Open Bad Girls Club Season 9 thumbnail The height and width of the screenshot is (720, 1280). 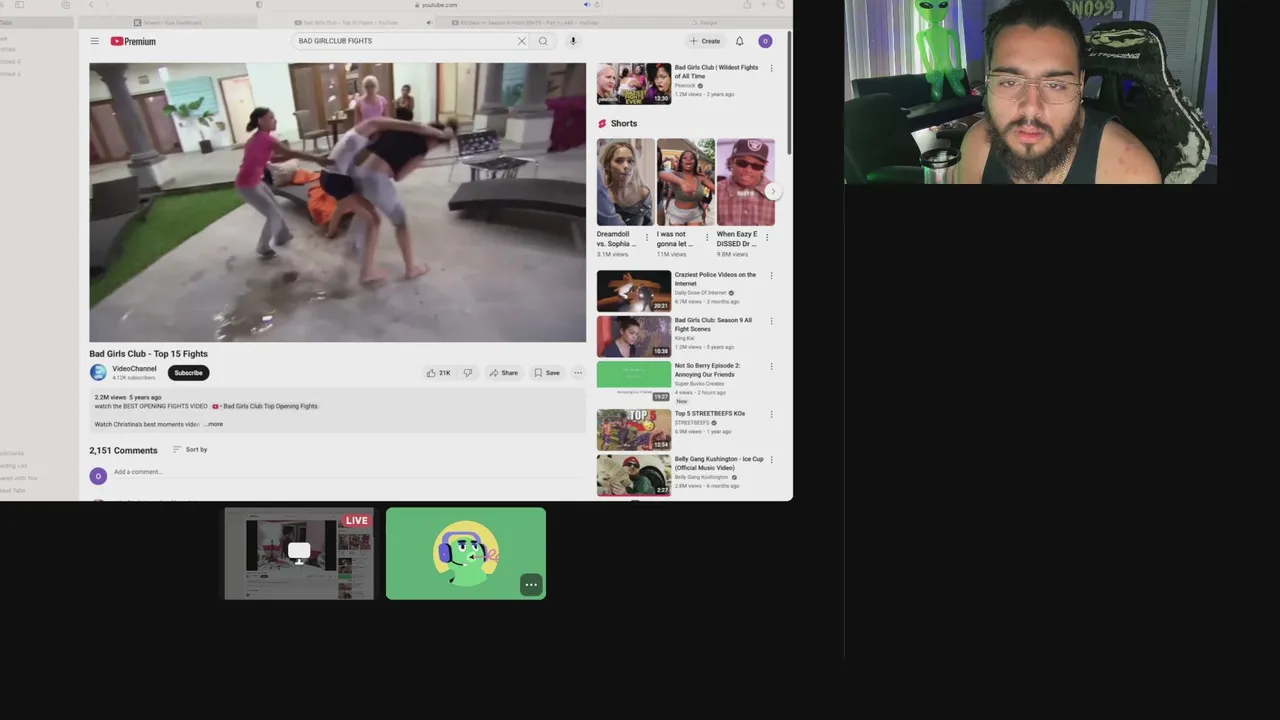(x=634, y=337)
